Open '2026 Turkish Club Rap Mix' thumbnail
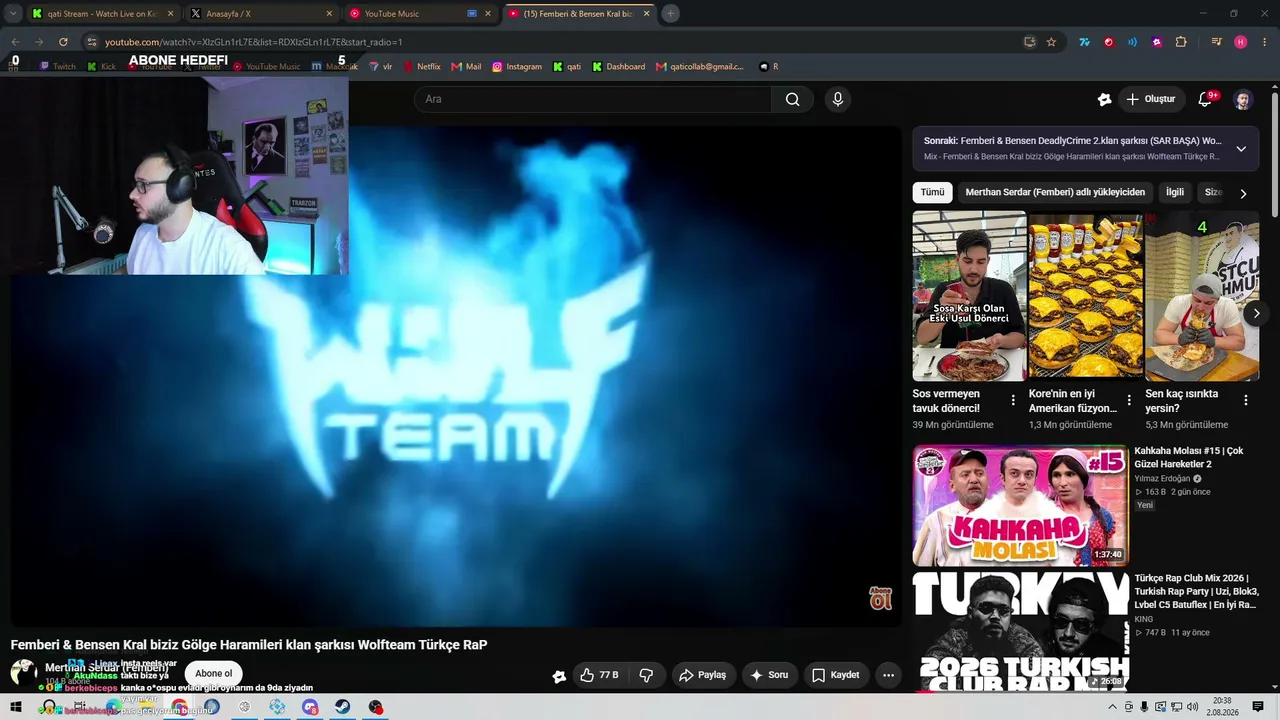1280x720 pixels. [x=1020, y=632]
